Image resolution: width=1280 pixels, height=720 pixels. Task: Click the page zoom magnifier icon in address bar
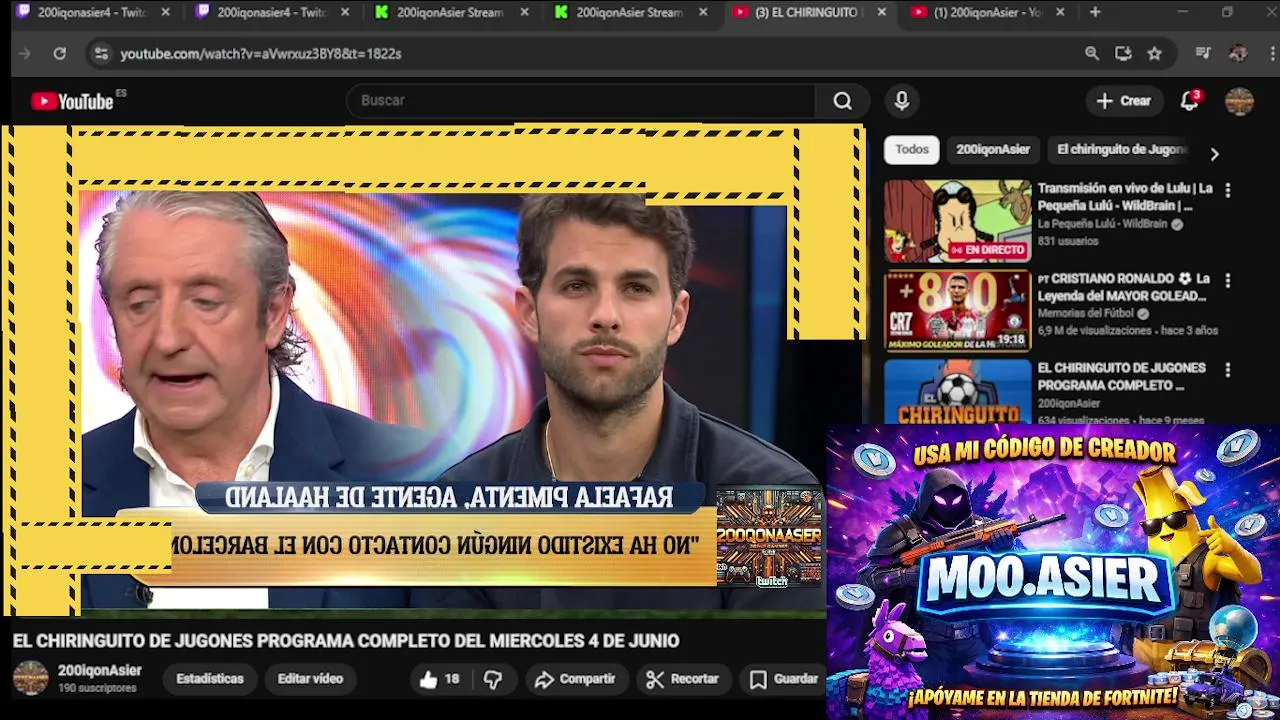coord(1092,54)
